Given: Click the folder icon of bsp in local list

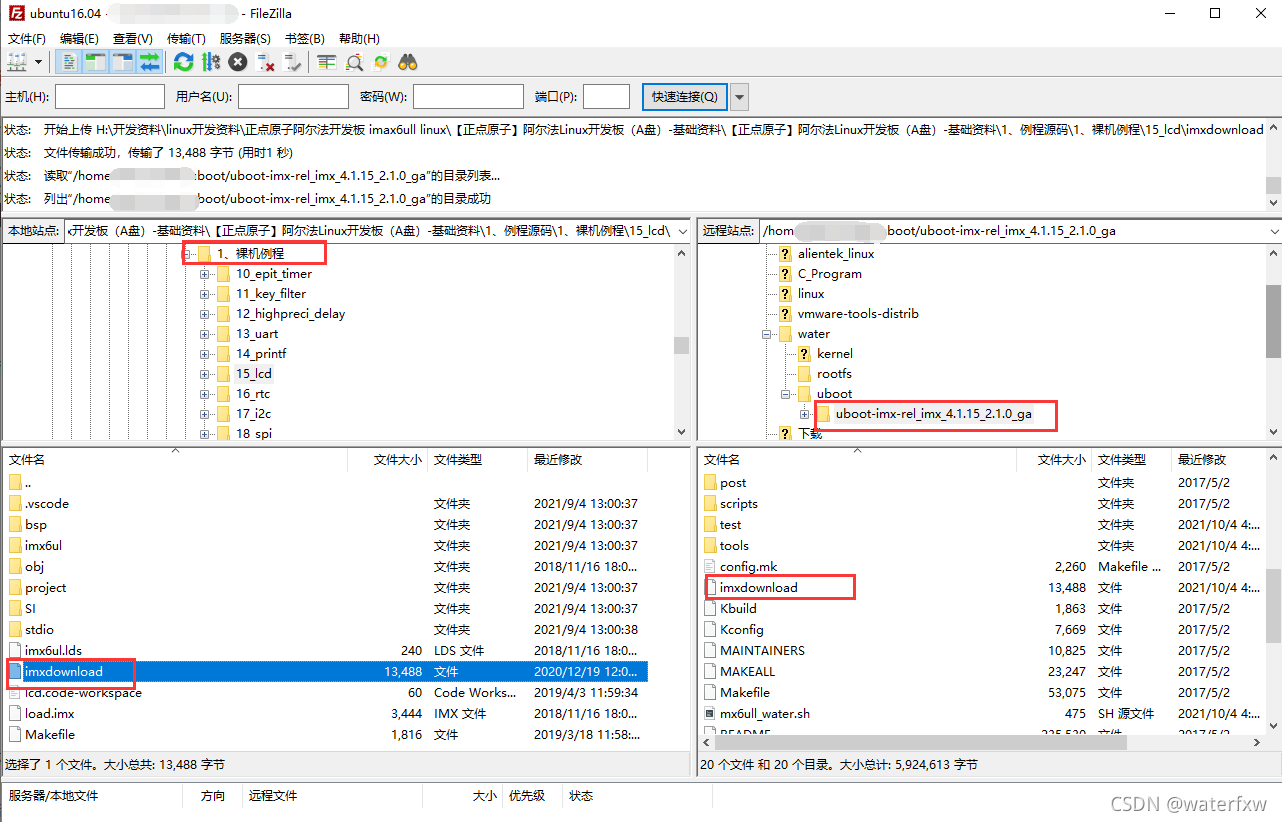Looking at the screenshot, I should pos(15,524).
